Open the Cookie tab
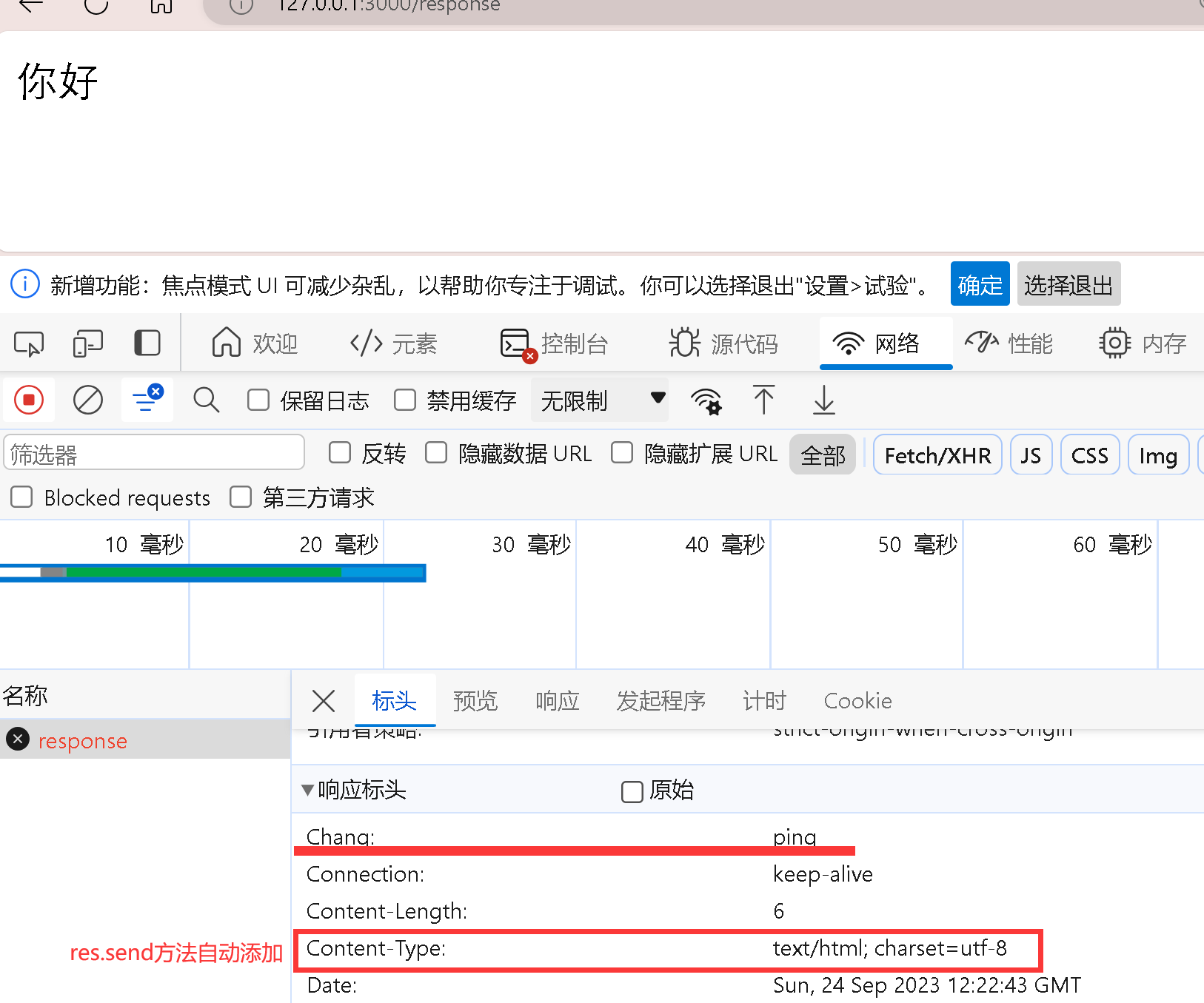The image size is (1204, 1003). point(857,700)
